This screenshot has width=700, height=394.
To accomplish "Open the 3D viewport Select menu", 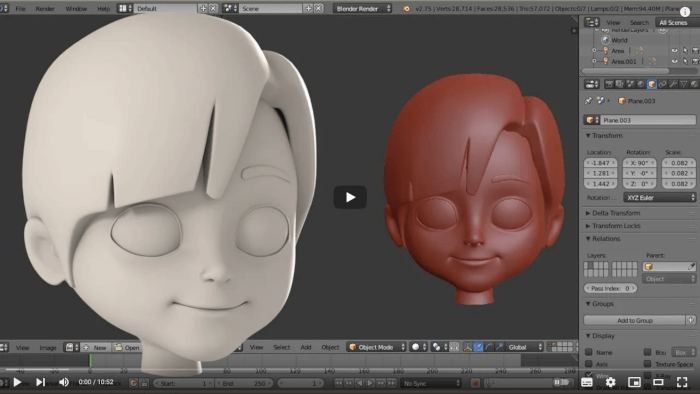I will 282,347.
